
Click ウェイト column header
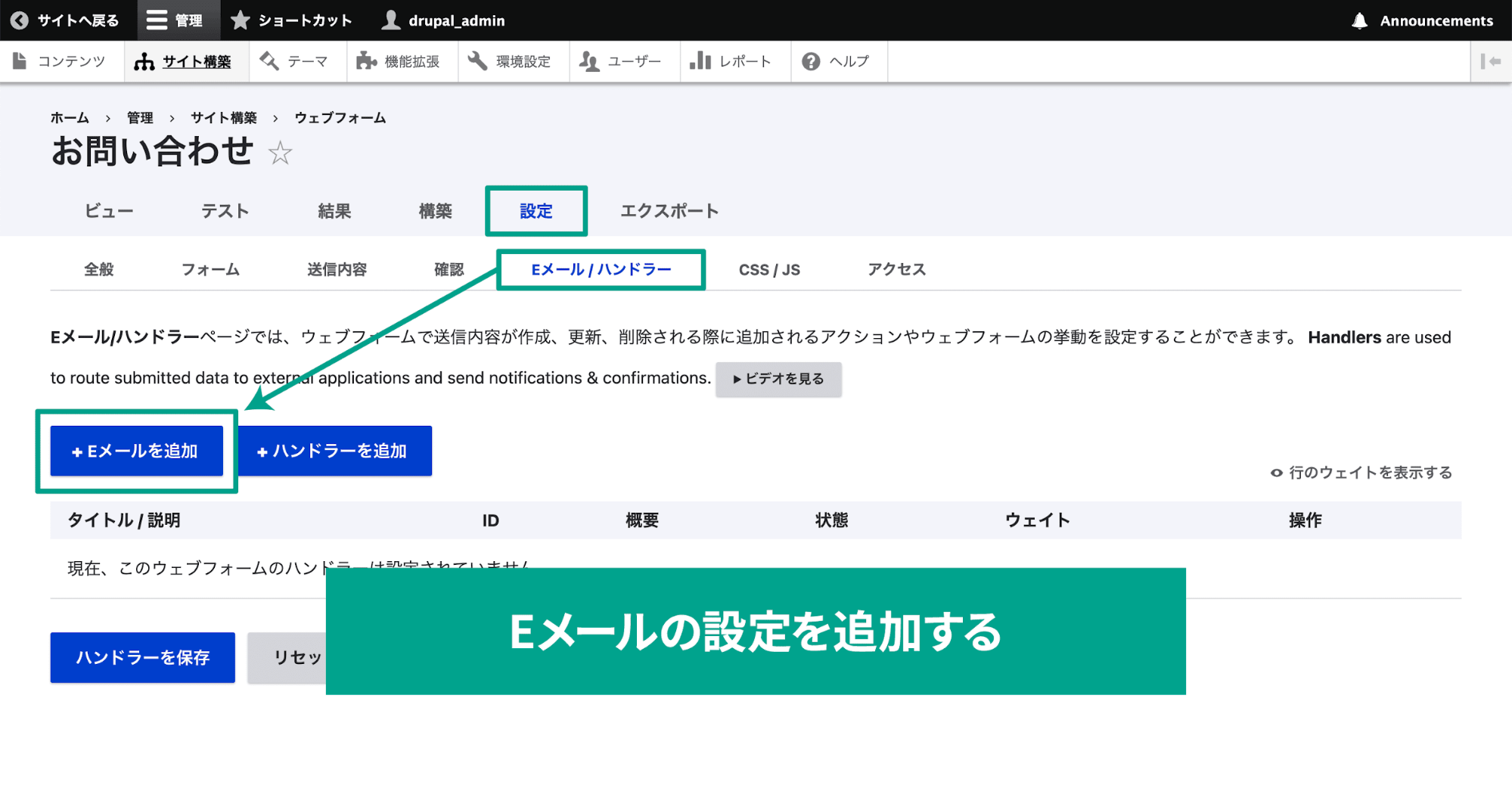click(1038, 520)
